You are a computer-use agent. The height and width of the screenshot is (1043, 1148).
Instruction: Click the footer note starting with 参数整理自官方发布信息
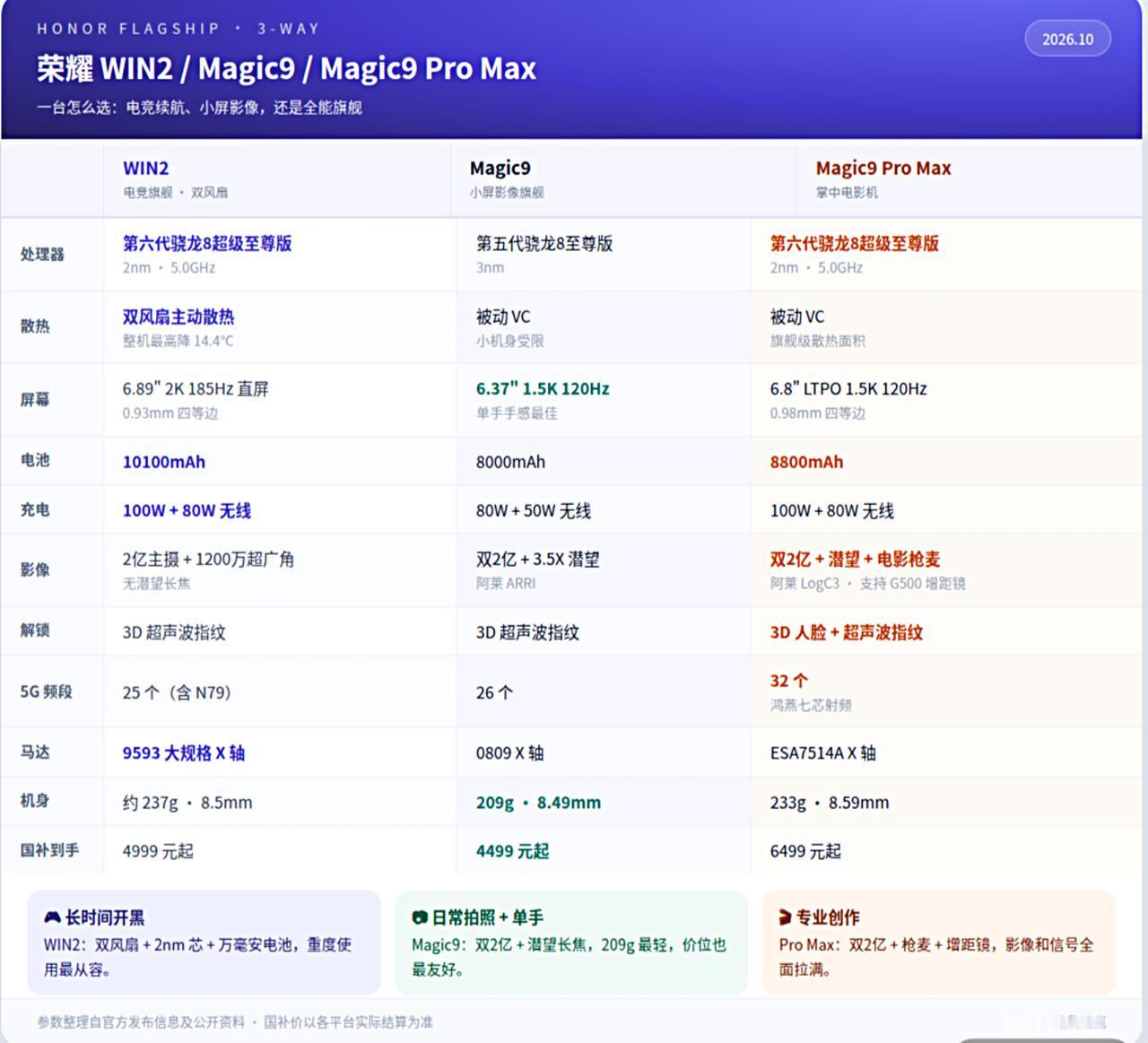[235, 1022]
